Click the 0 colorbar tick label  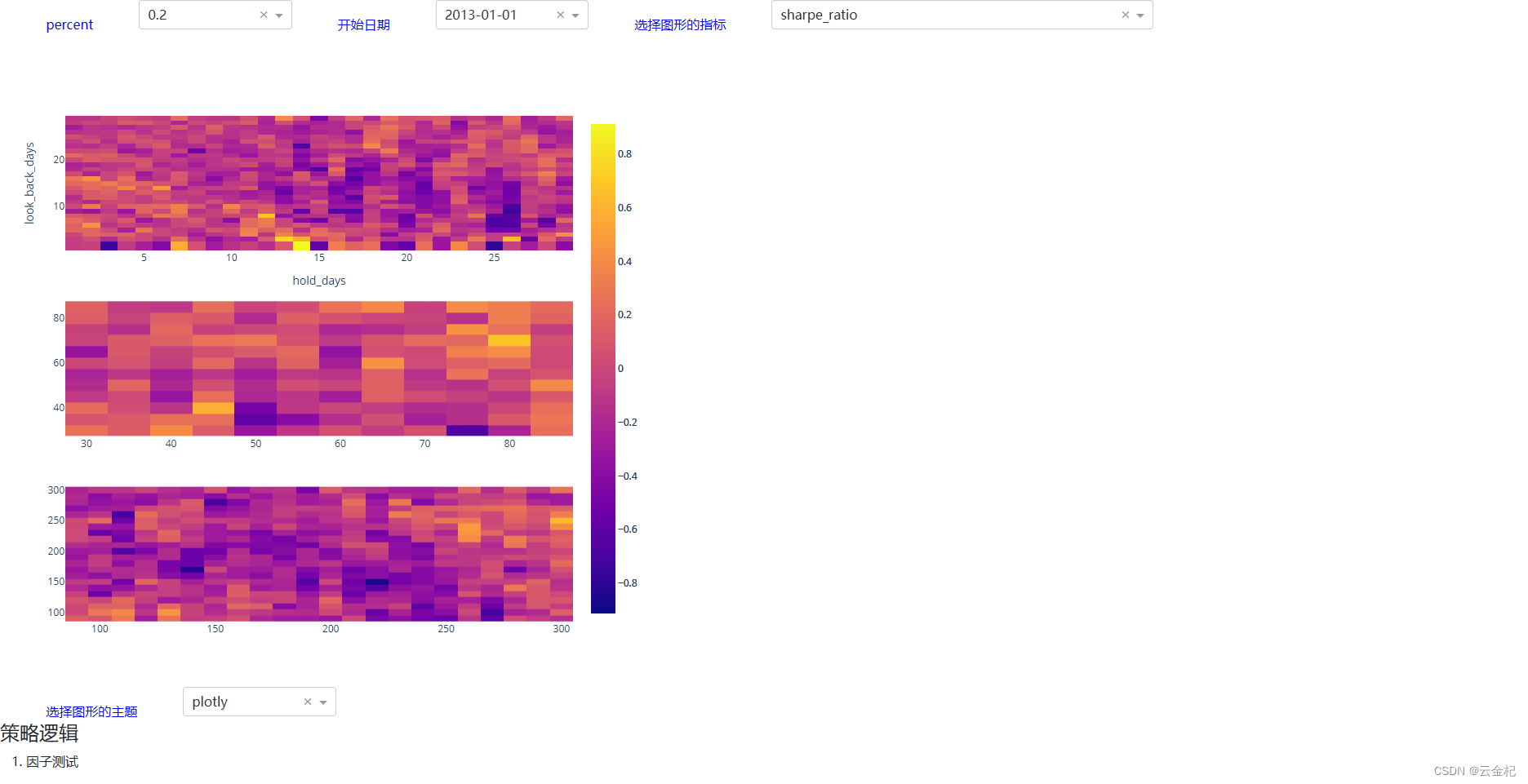click(620, 369)
